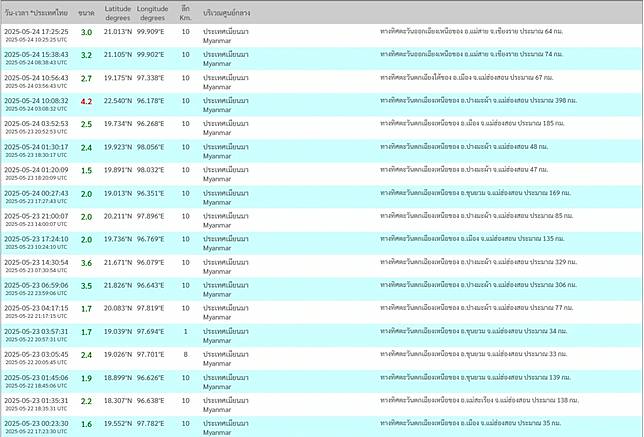Open the 2025-05-24 15:38:43 earthquake entry
The image size is (644, 437).
coord(36,54)
